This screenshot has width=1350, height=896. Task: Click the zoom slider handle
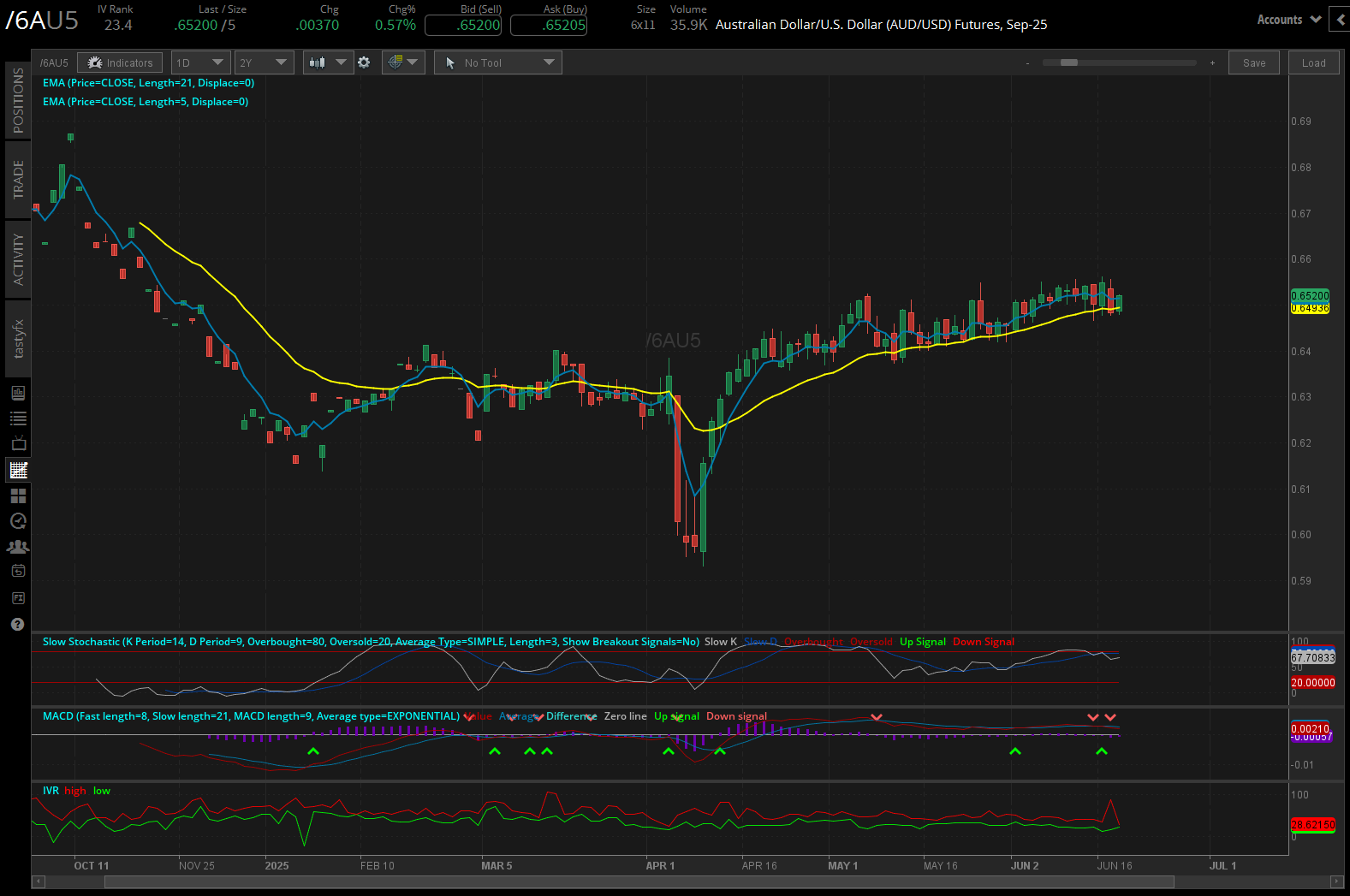(x=1068, y=62)
